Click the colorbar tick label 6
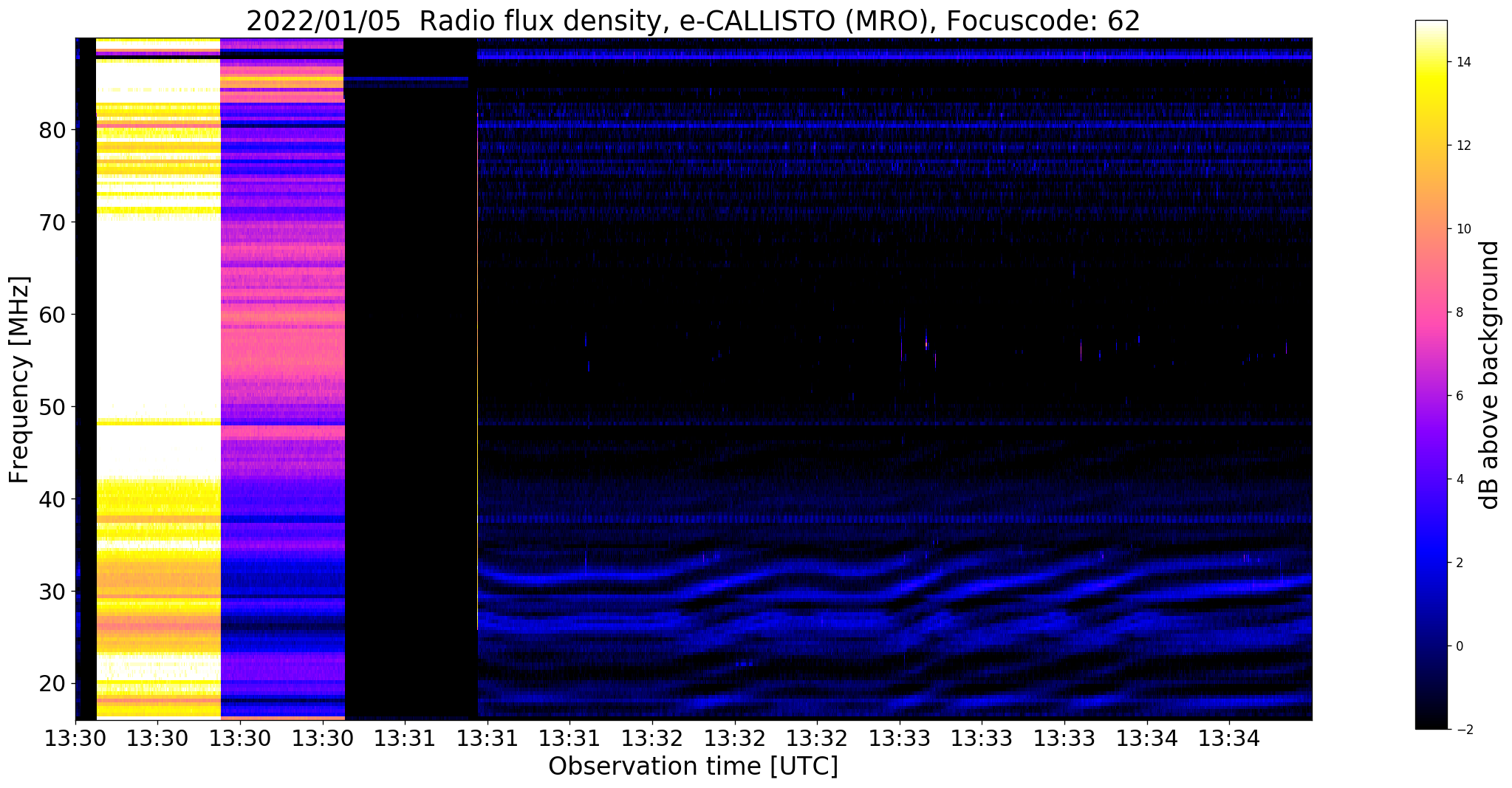The image size is (1512, 788). click(1459, 396)
